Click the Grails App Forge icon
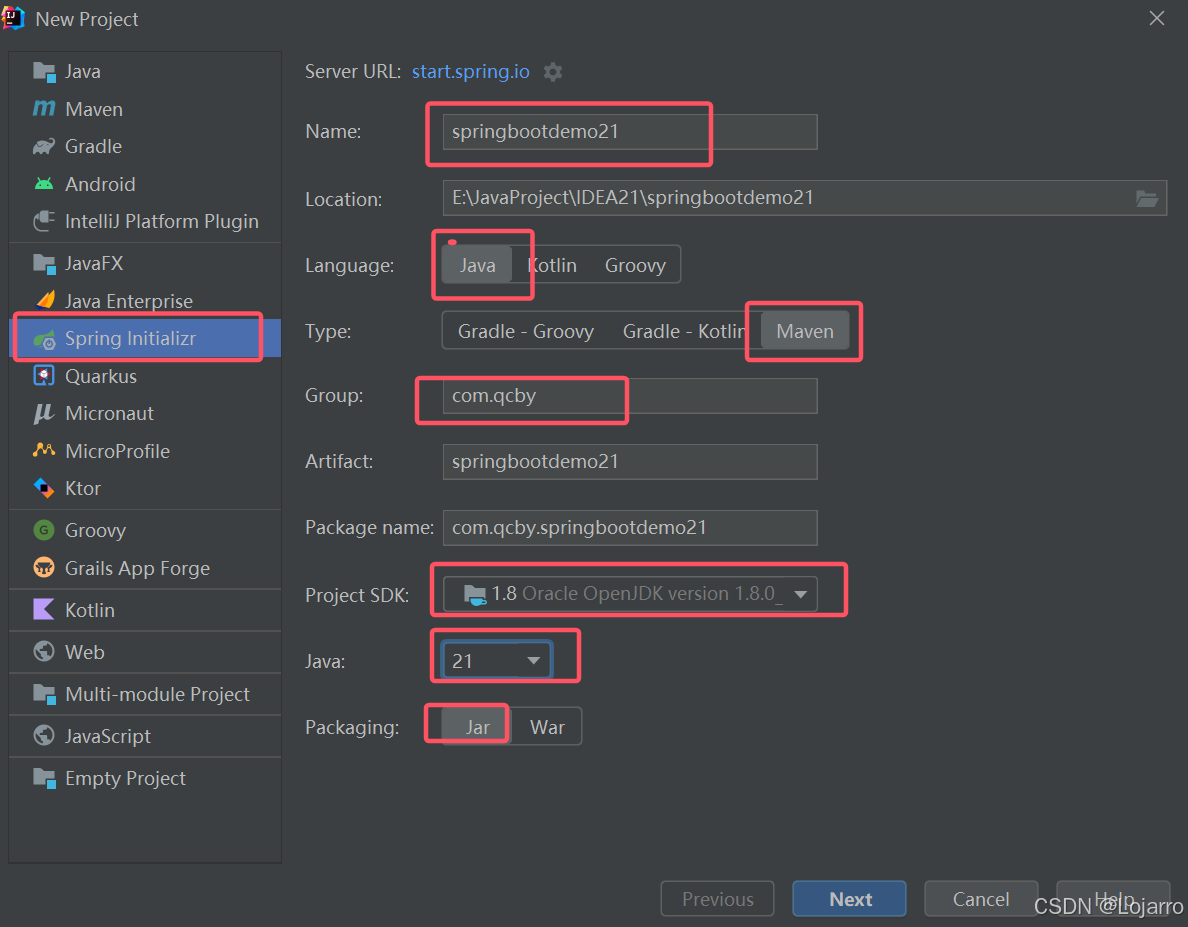 [44, 568]
